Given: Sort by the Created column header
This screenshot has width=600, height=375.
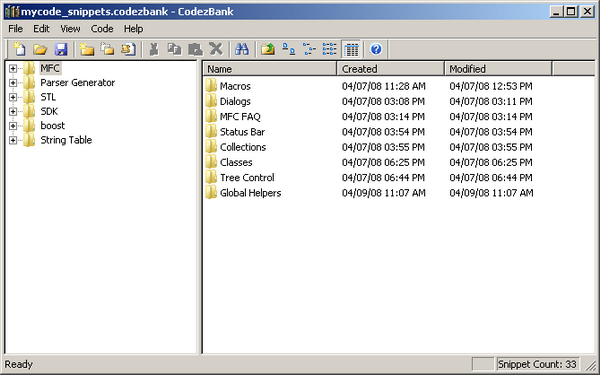Looking at the screenshot, I should [x=391, y=69].
